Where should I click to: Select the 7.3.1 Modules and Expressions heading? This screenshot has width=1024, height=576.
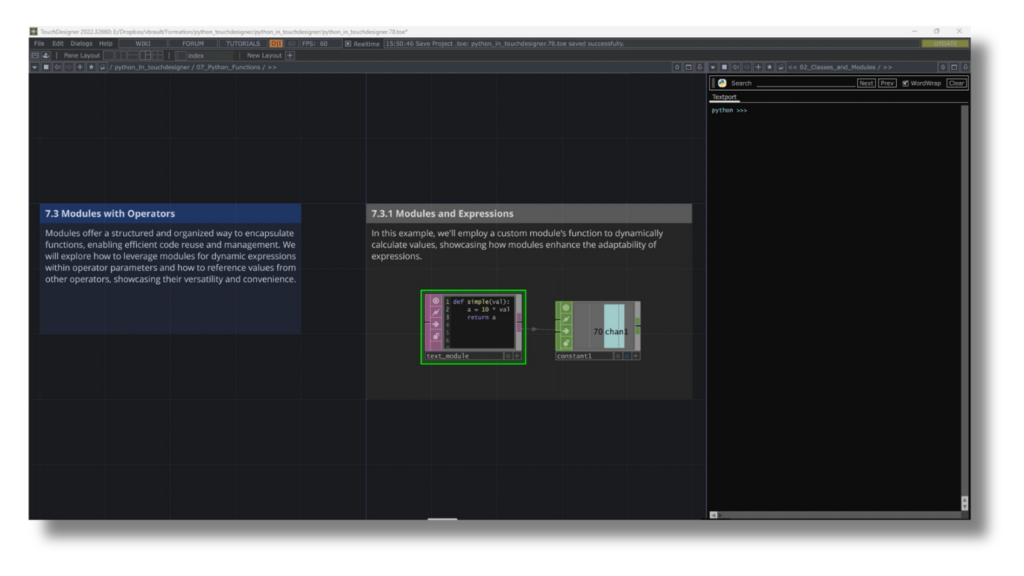click(x=442, y=214)
